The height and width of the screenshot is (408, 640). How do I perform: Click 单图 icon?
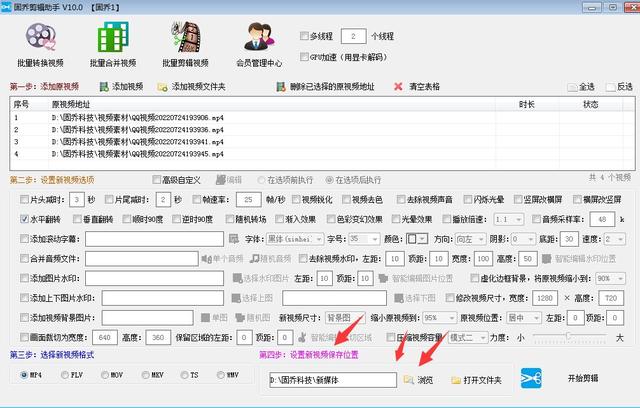pos(205,317)
